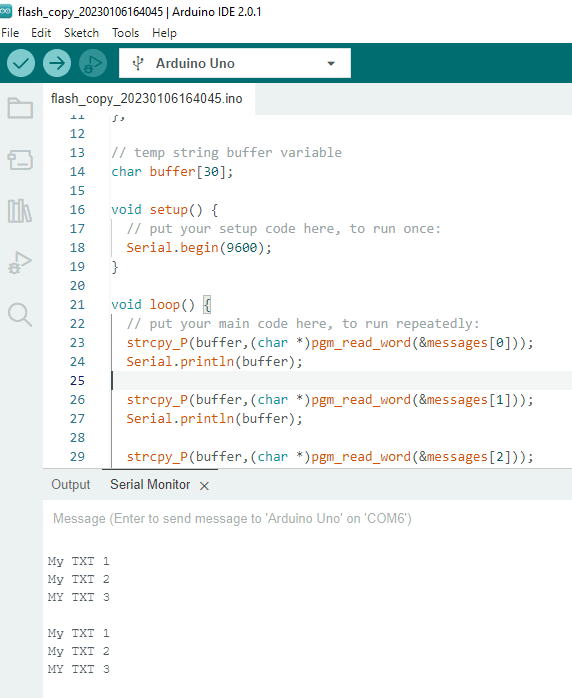Click the Verify checkmark button
This screenshot has width=572, height=698.
[x=21, y=64]
